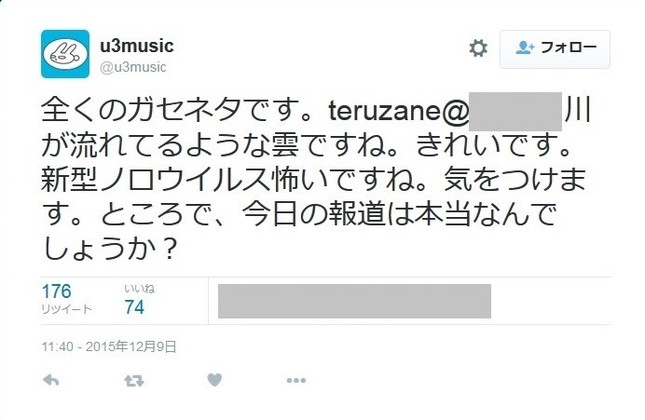
Task: Reply to the u3music tweet
Action: 52,381
